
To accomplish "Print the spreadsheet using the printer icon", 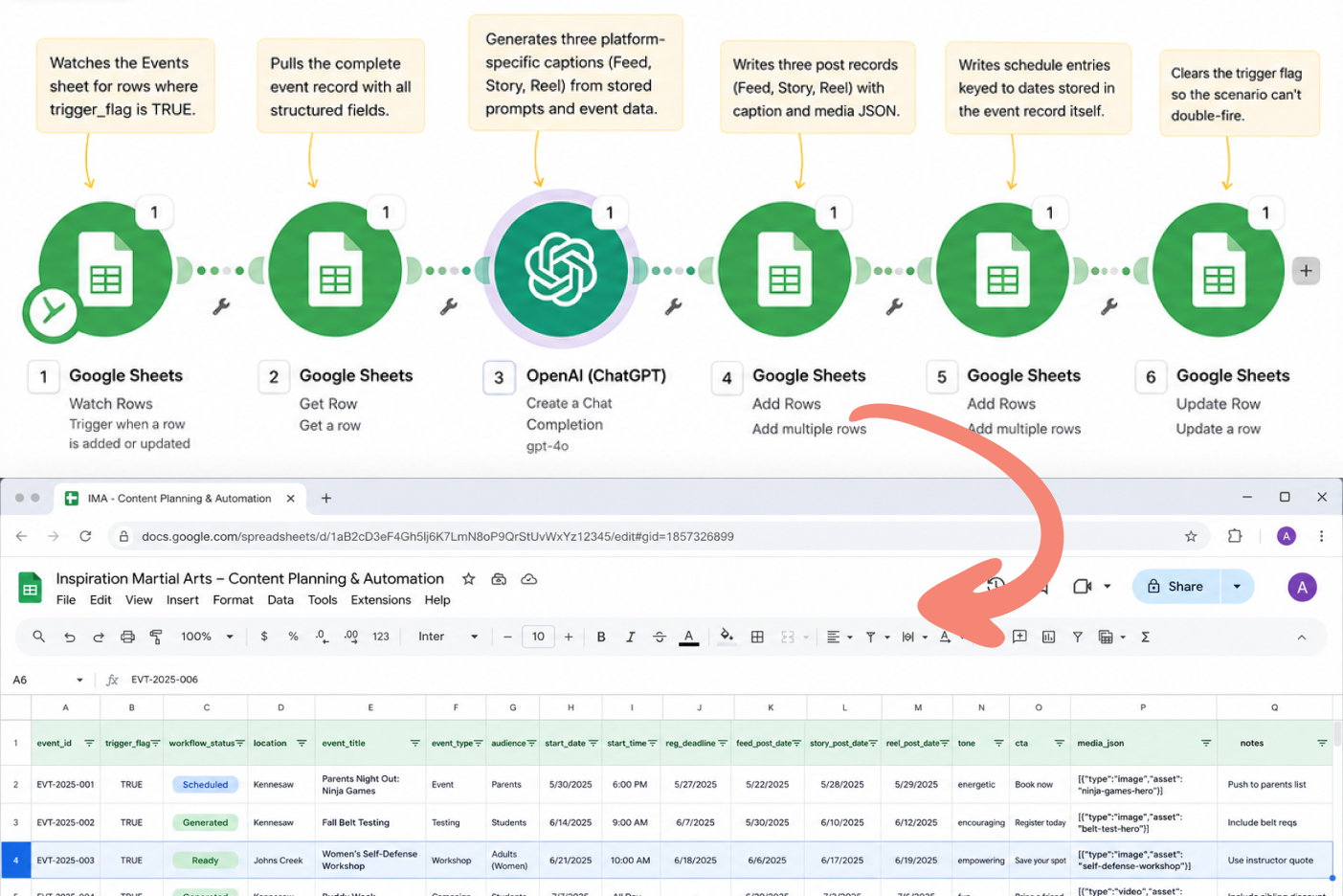I will tap(127, 637).
